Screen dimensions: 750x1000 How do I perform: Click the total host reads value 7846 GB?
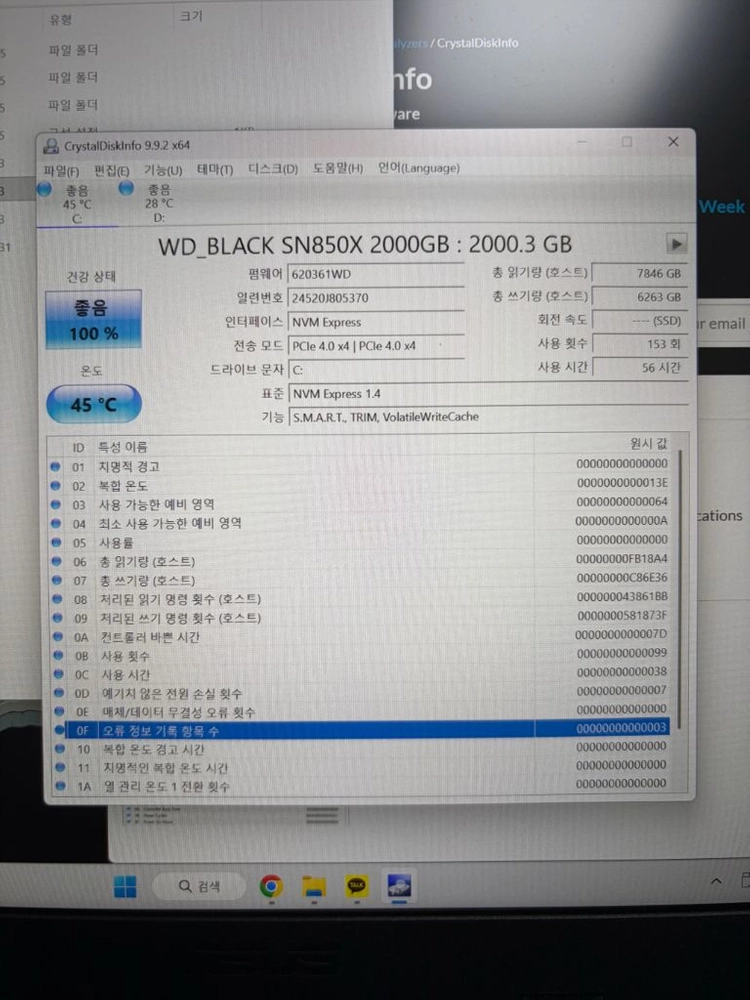(x=639, y=274)
